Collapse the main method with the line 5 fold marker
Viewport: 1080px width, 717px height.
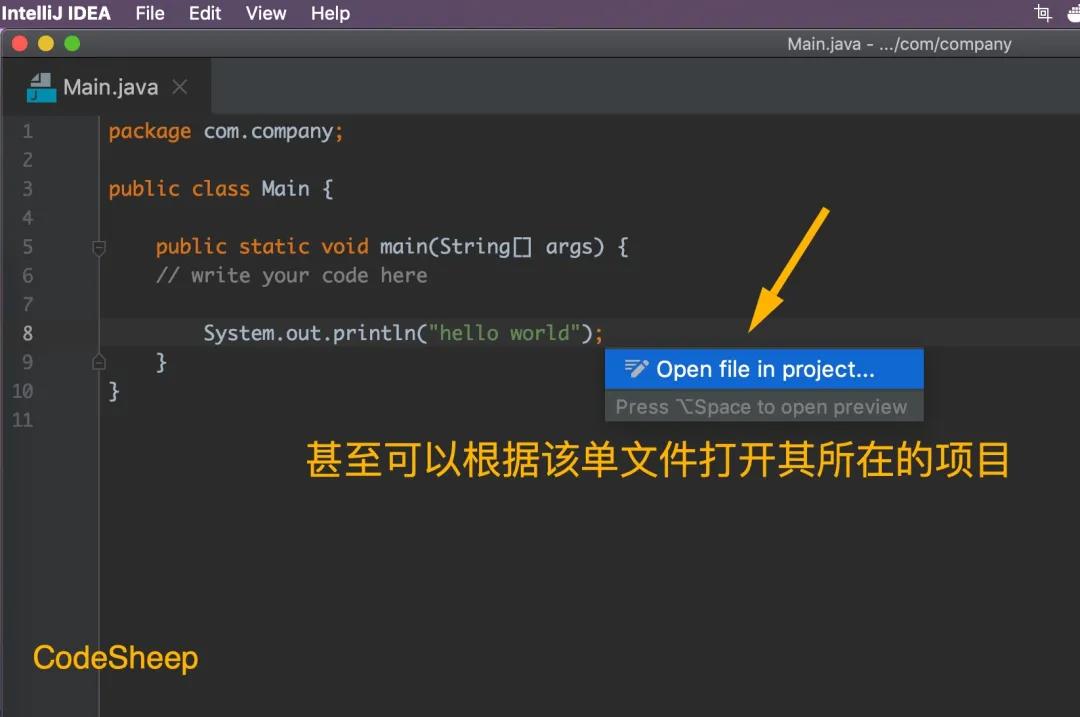pos(99,247)
